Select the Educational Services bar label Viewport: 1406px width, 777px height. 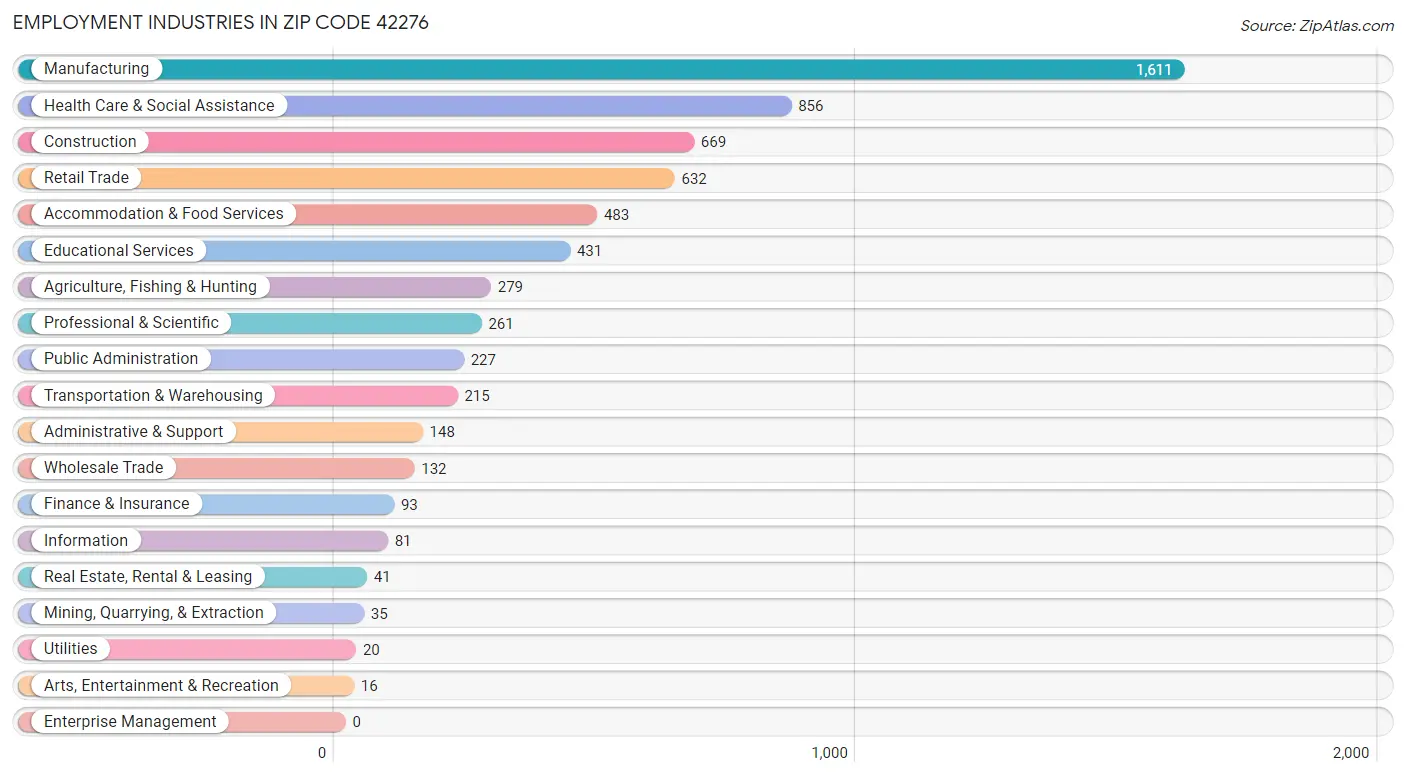[119, 250]
